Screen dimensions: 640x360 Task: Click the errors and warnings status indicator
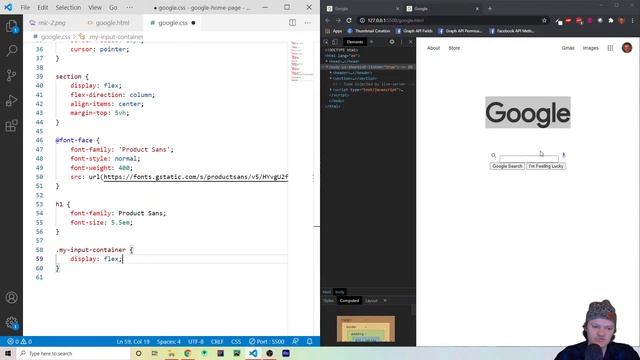tap(20, 341)
